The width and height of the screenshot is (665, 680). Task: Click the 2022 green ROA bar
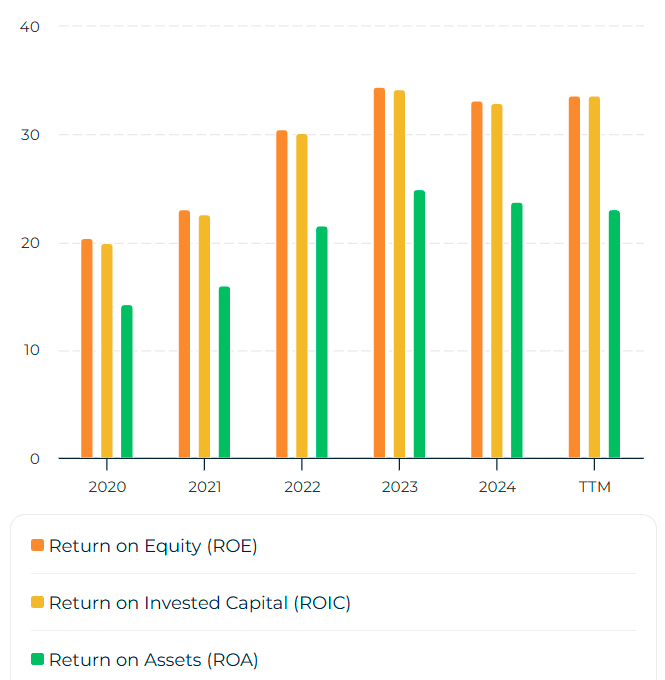(322, 343)
